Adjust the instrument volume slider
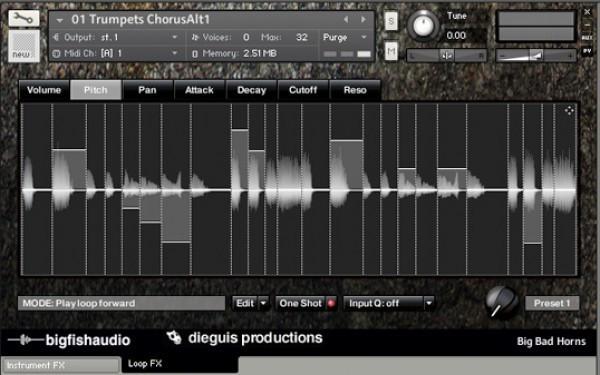This screenshot has height=375, width=600. tap(536, 55)
